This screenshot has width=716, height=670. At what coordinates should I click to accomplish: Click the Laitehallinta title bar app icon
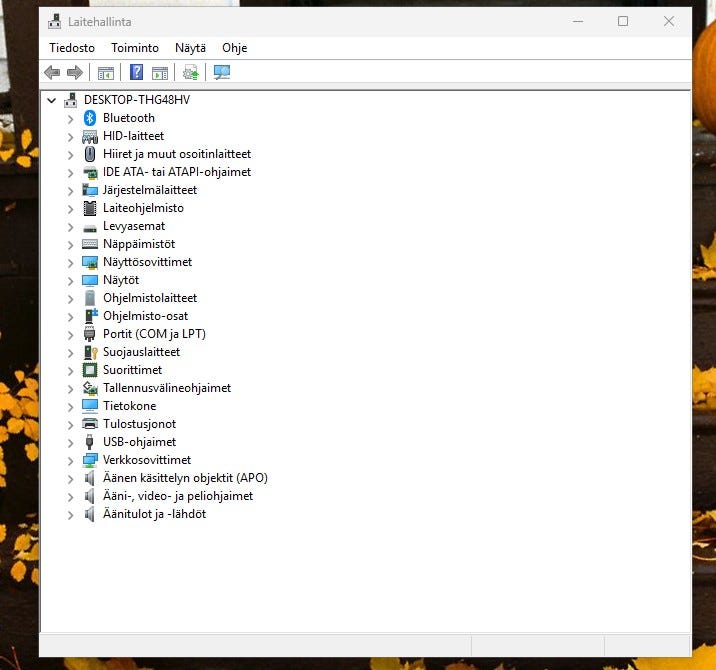(x=55, y=21)
